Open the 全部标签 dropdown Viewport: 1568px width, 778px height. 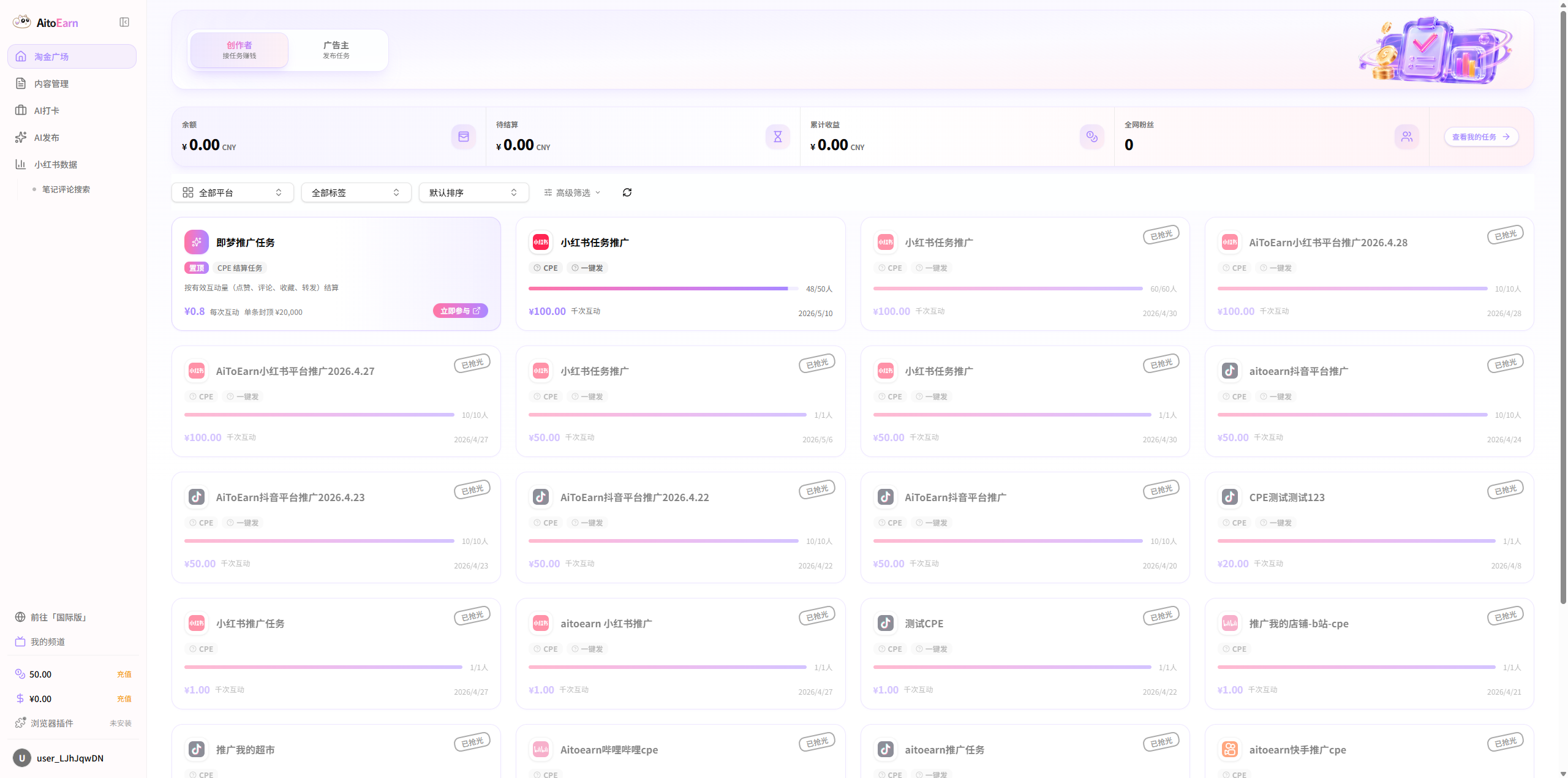pyautogui.click(x=356, y=192)
